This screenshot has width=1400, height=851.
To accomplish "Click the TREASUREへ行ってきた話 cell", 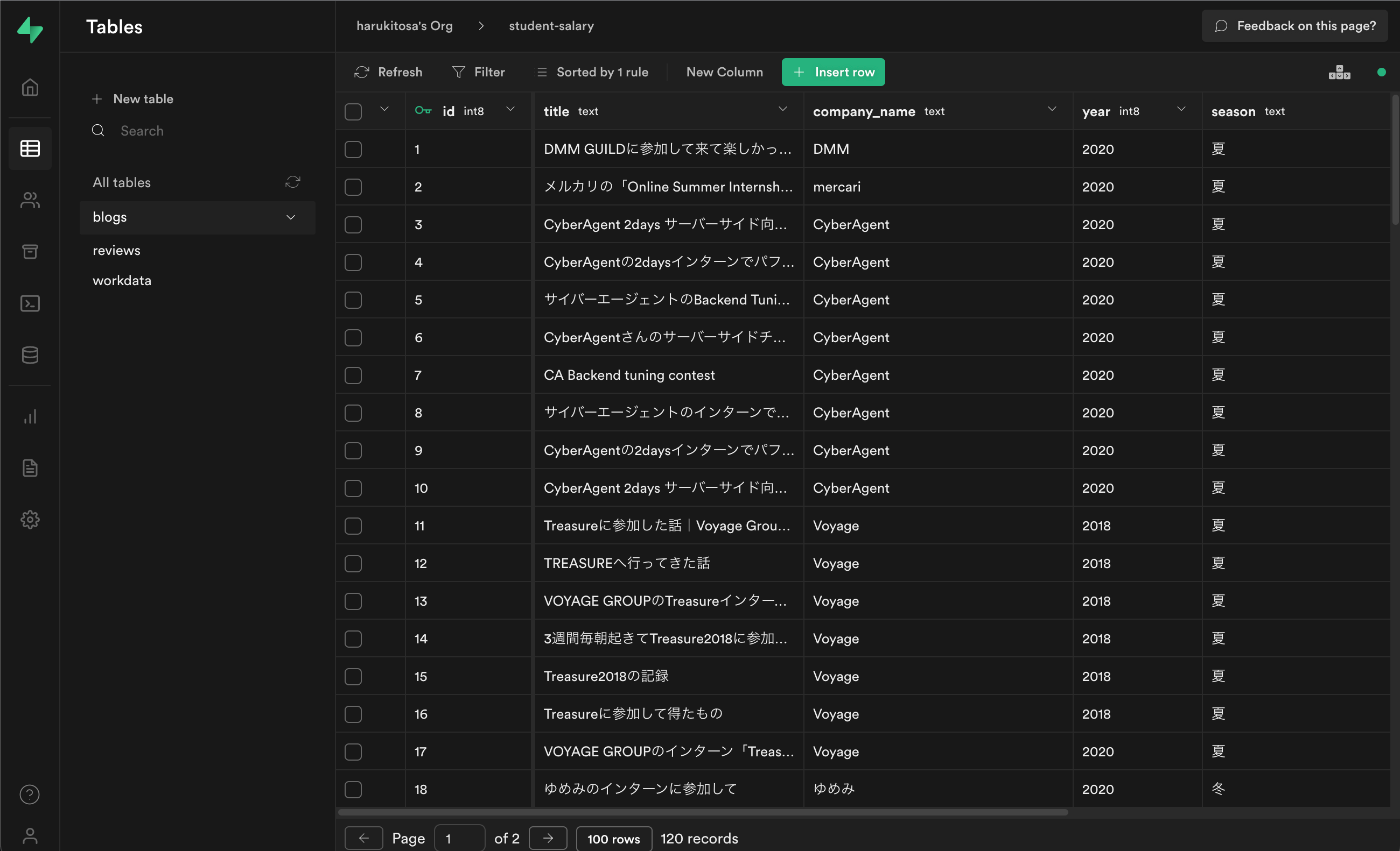I will 669,563.
